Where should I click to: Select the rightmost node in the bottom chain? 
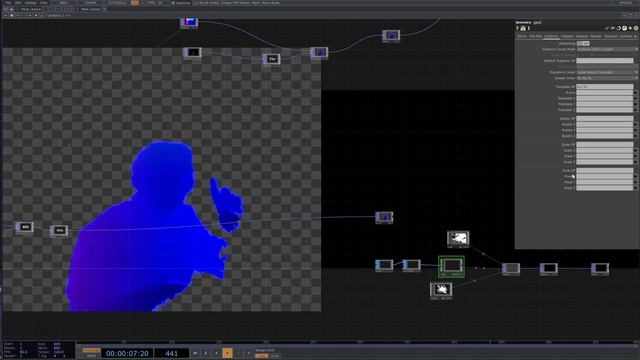600,269
